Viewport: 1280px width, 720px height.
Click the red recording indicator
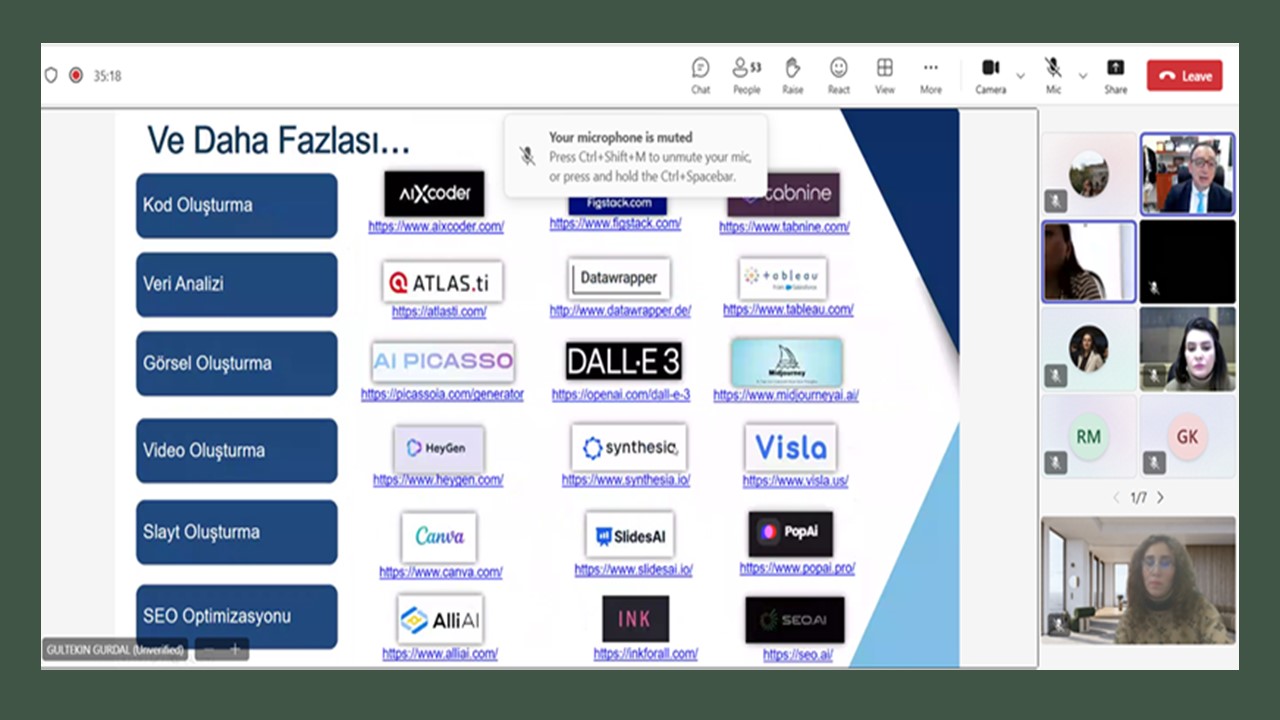tap(76, 75)
